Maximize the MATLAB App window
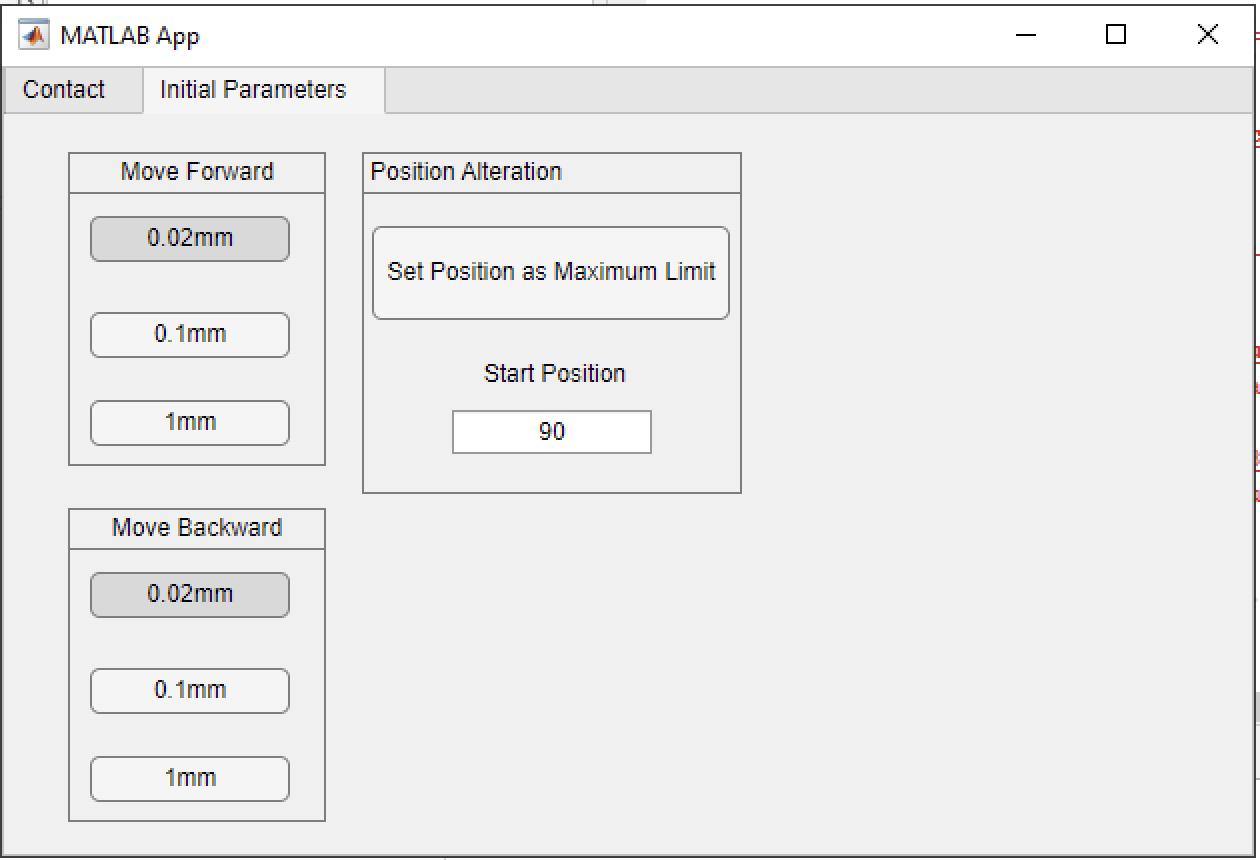1260x860 pixels. pyautogui.click(x=1116, y=36)
